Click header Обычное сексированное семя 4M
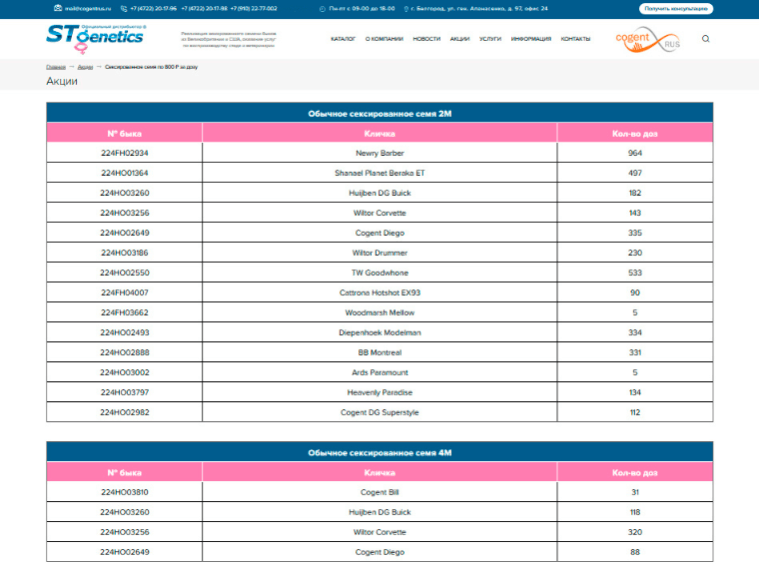 pyautogui.click(x=380, y=453)
